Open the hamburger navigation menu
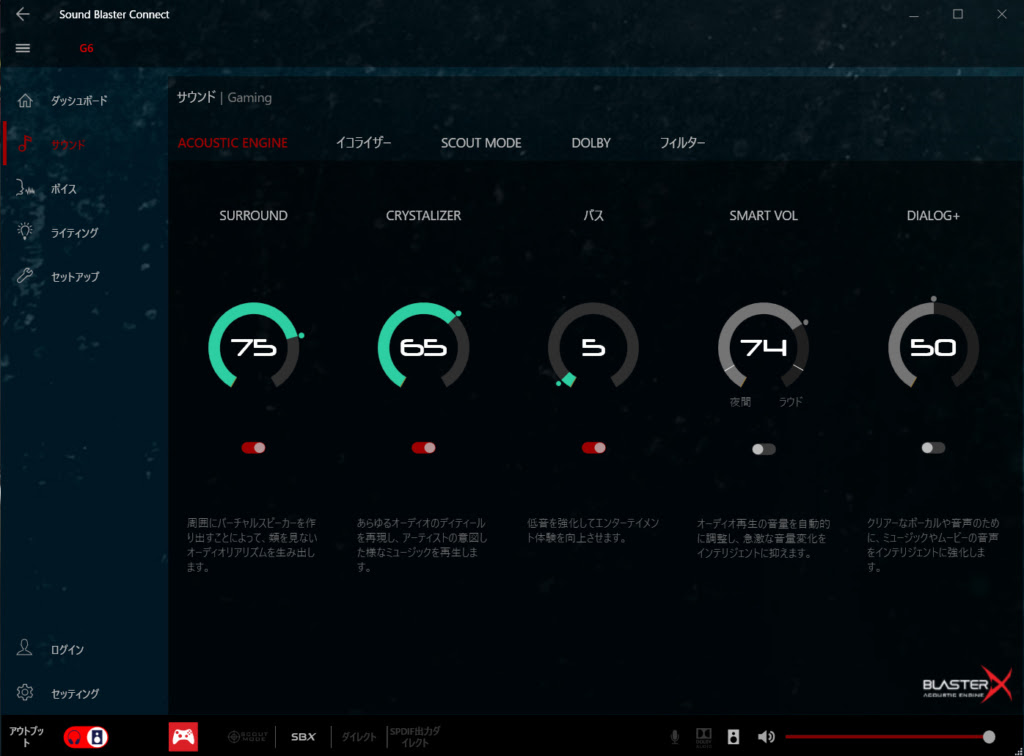Screen dimensions: 1024x756 23,48
